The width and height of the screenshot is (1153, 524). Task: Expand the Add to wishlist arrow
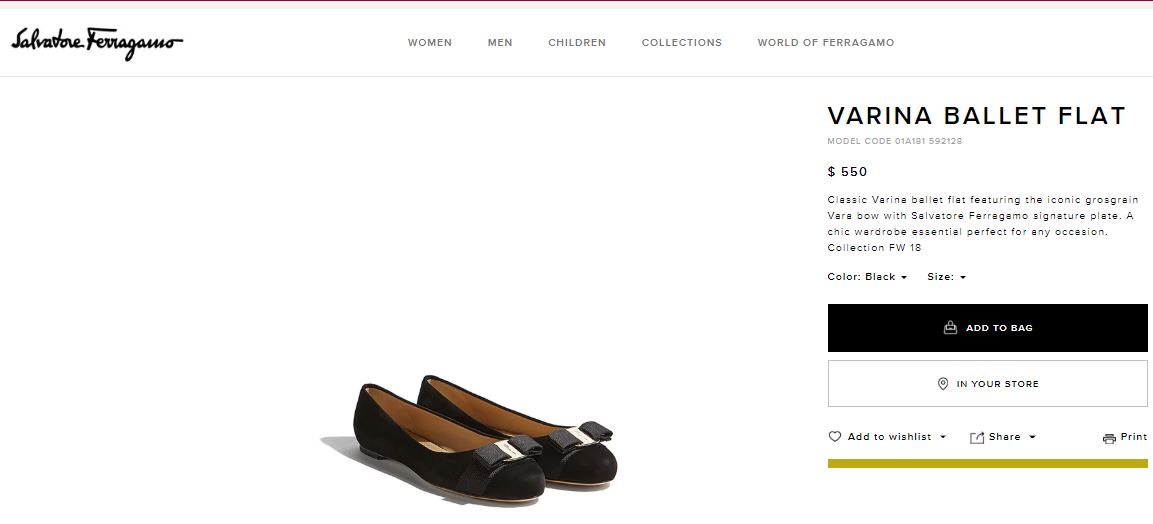[x=943, y=437]
